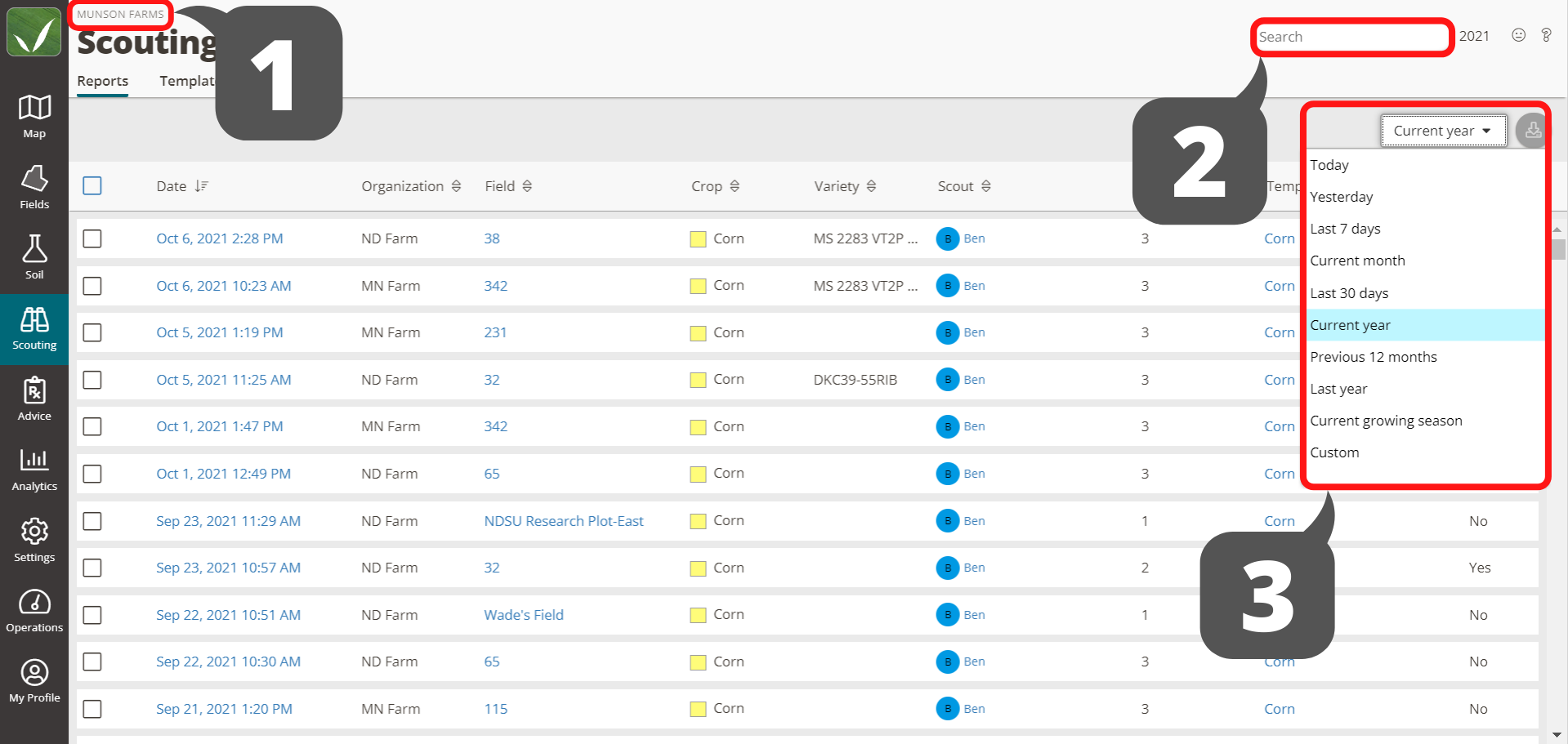The height and width of the screenshot is (744, 1568).
Task: Click Ben's avatar in the Oct 6 2:28 PM row
Action: click(948, 238)
